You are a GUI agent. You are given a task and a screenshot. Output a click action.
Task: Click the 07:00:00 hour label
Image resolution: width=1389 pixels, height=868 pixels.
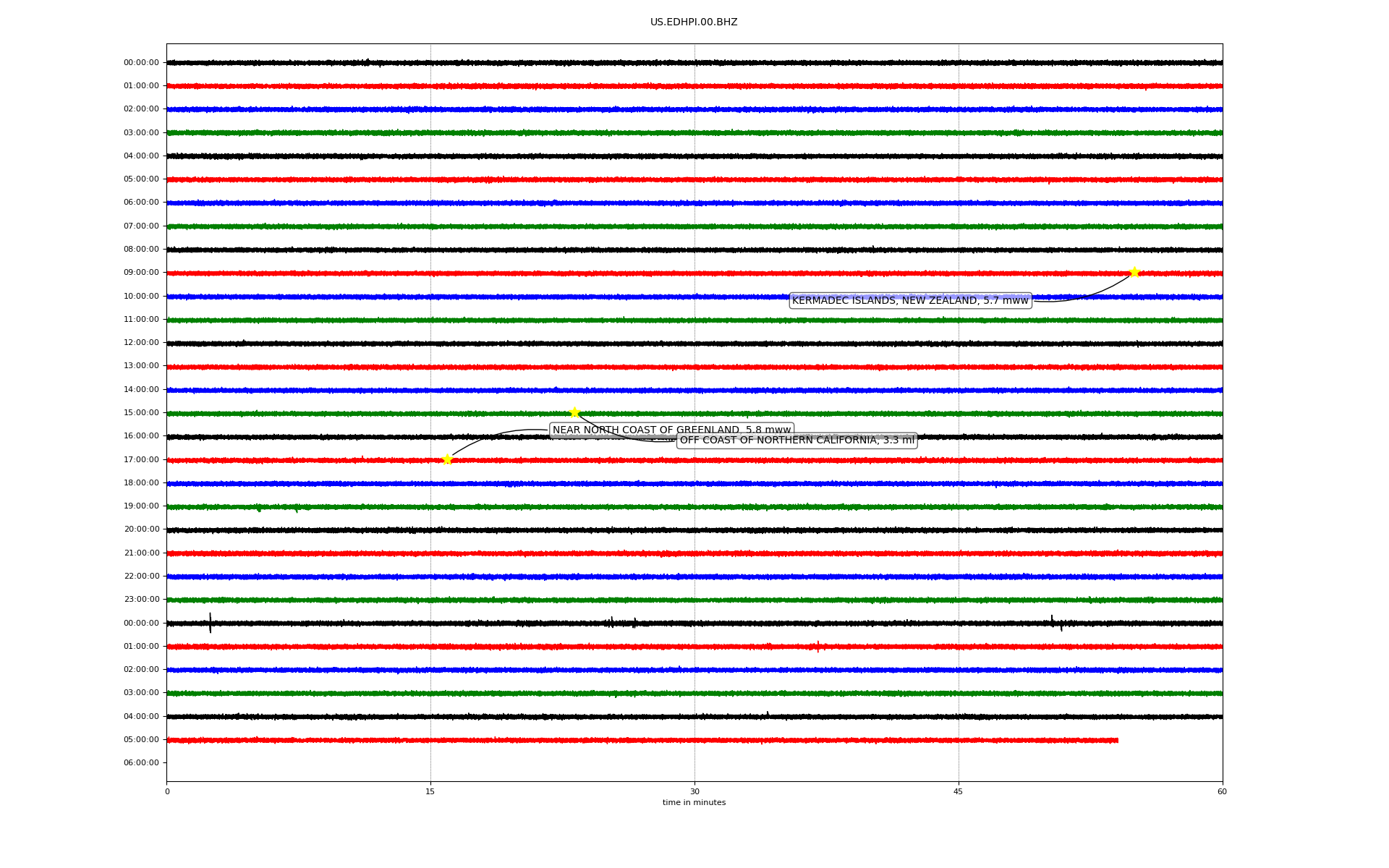[x=141, y=226]
